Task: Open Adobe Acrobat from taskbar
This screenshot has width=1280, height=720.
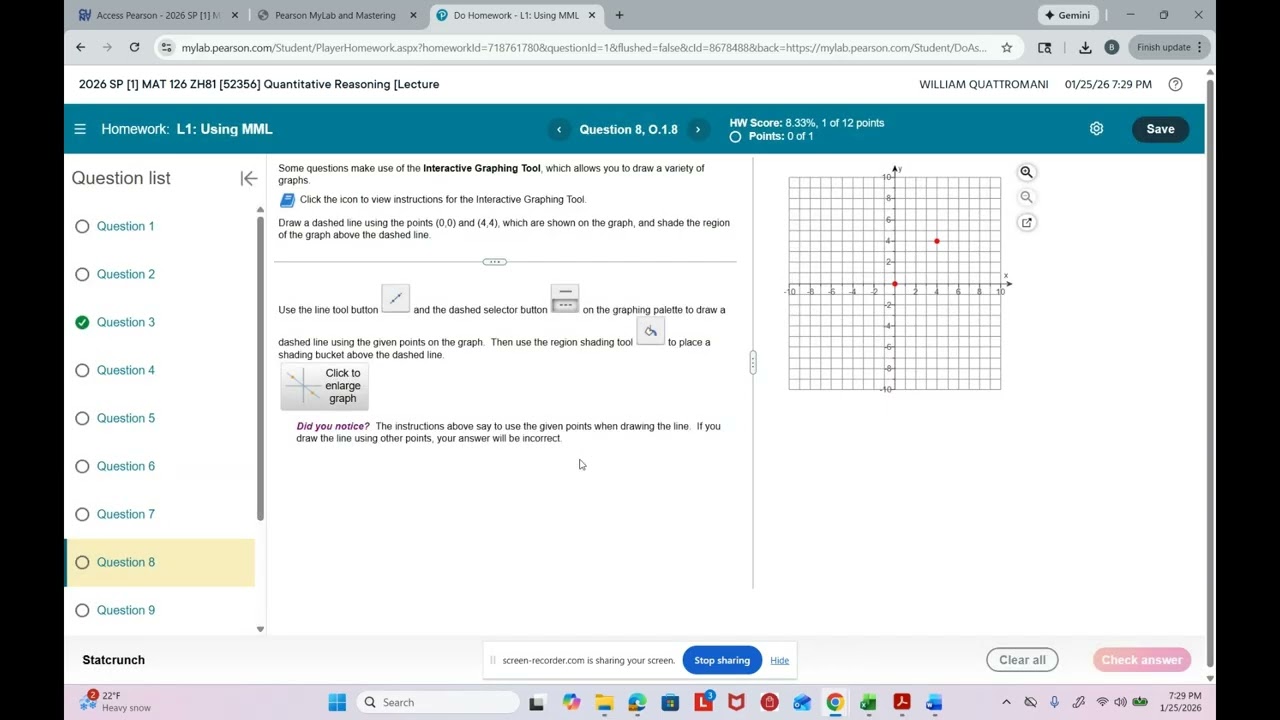Action: coord(901,702)
